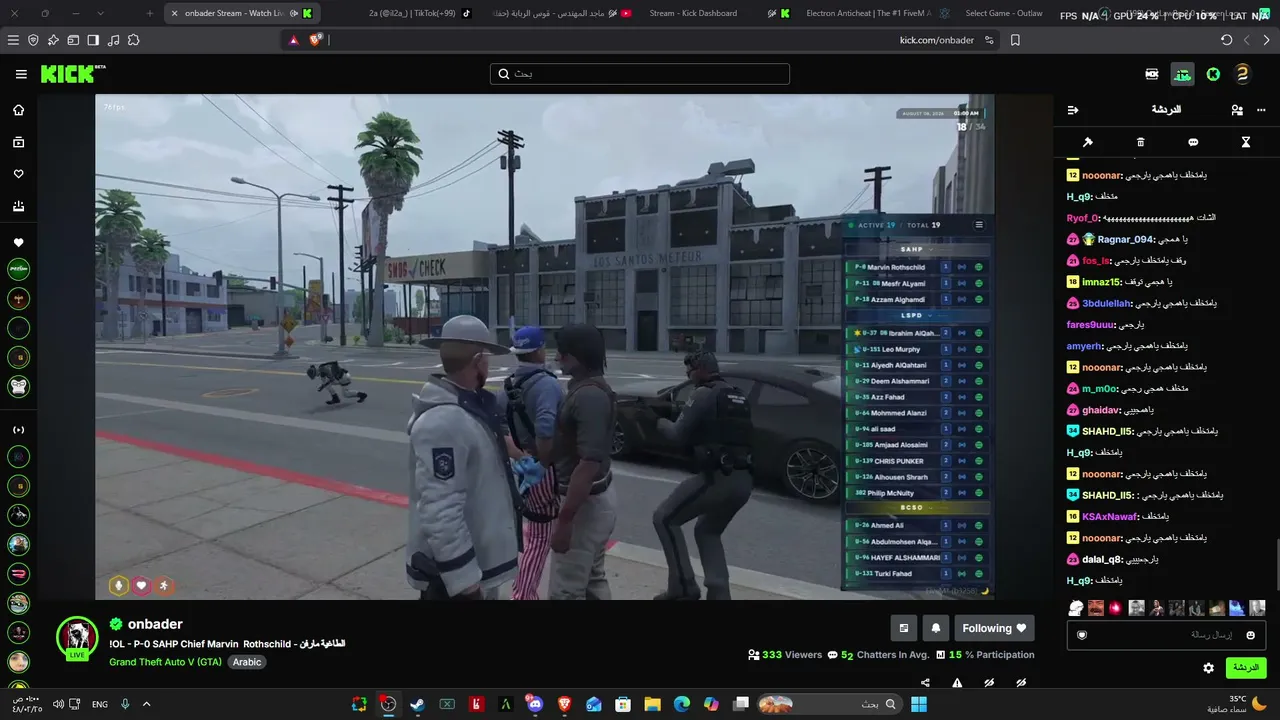Open Discord from the taskbar

click(x=534, y=704)
